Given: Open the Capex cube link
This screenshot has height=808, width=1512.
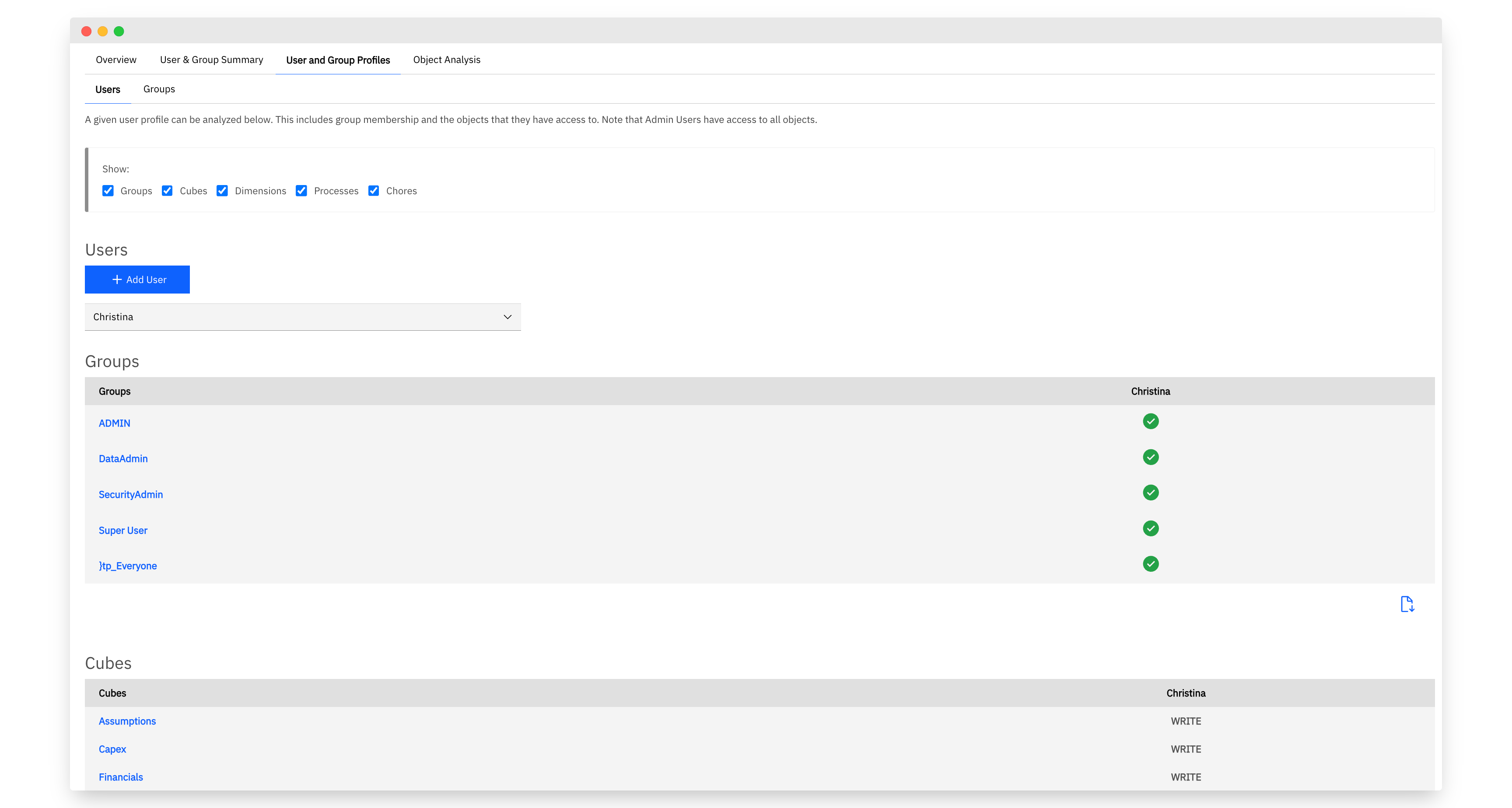Looking at the screenshot, I should pos(112,749).
